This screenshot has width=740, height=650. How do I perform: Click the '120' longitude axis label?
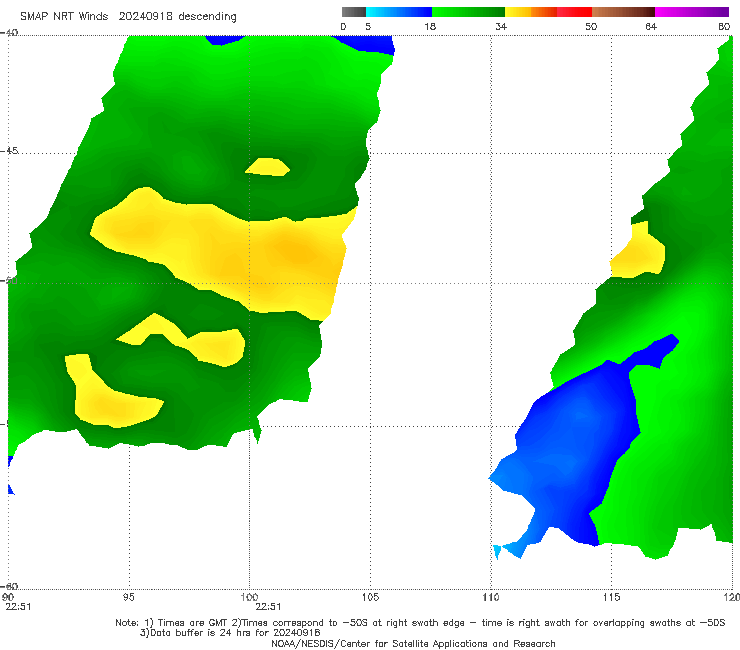pos(732,597)
